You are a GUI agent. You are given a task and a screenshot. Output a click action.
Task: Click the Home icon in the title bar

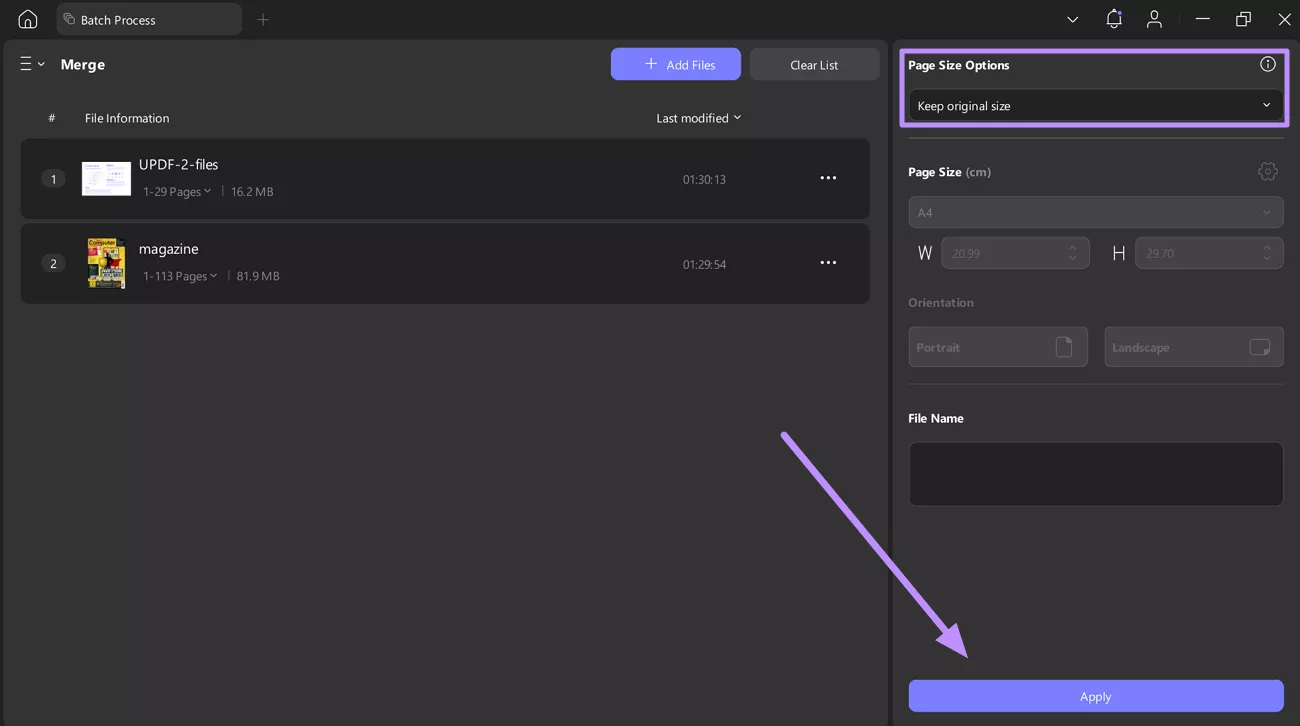[26, 18]
